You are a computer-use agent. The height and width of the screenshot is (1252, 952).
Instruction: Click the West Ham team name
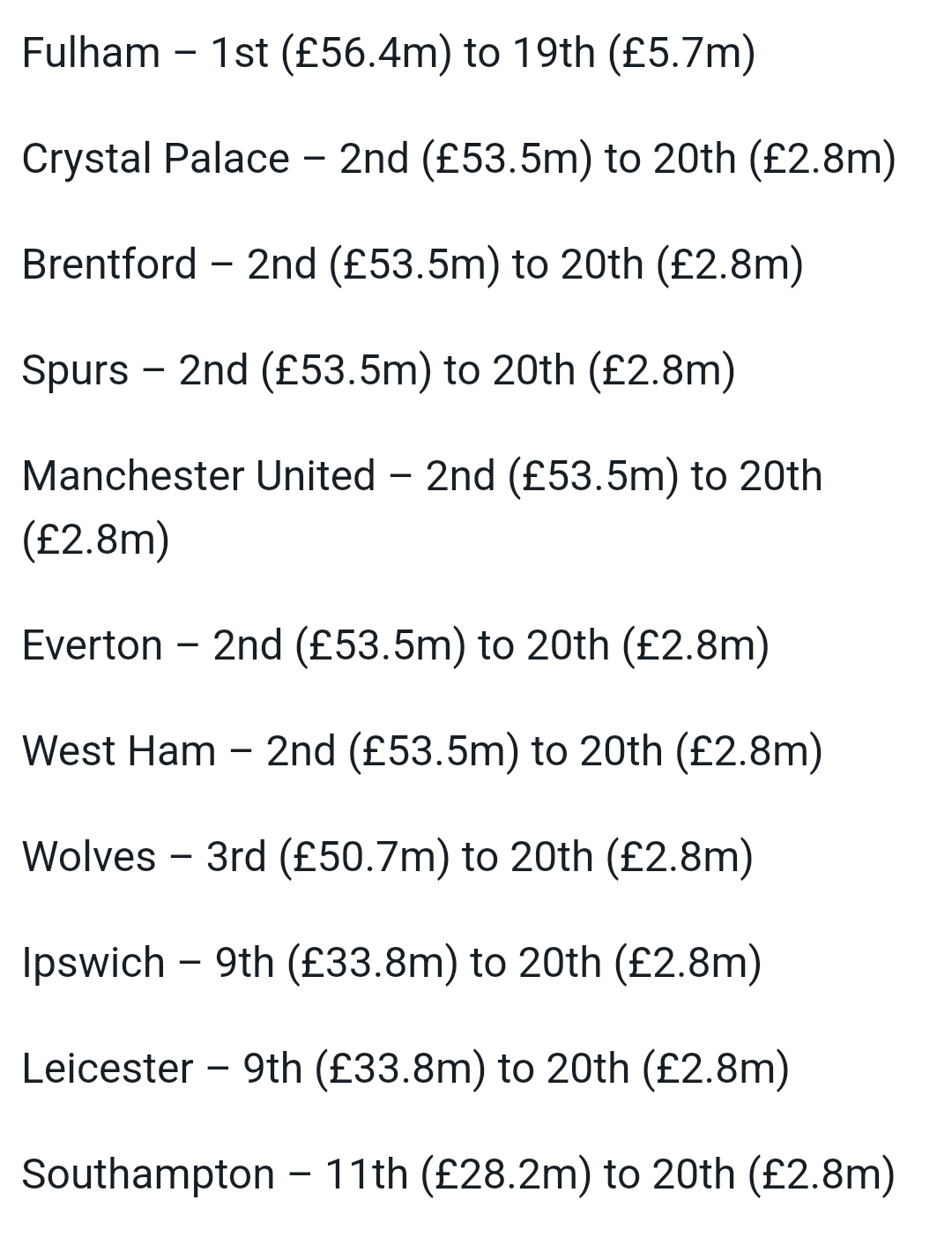(x=119, y=751)
